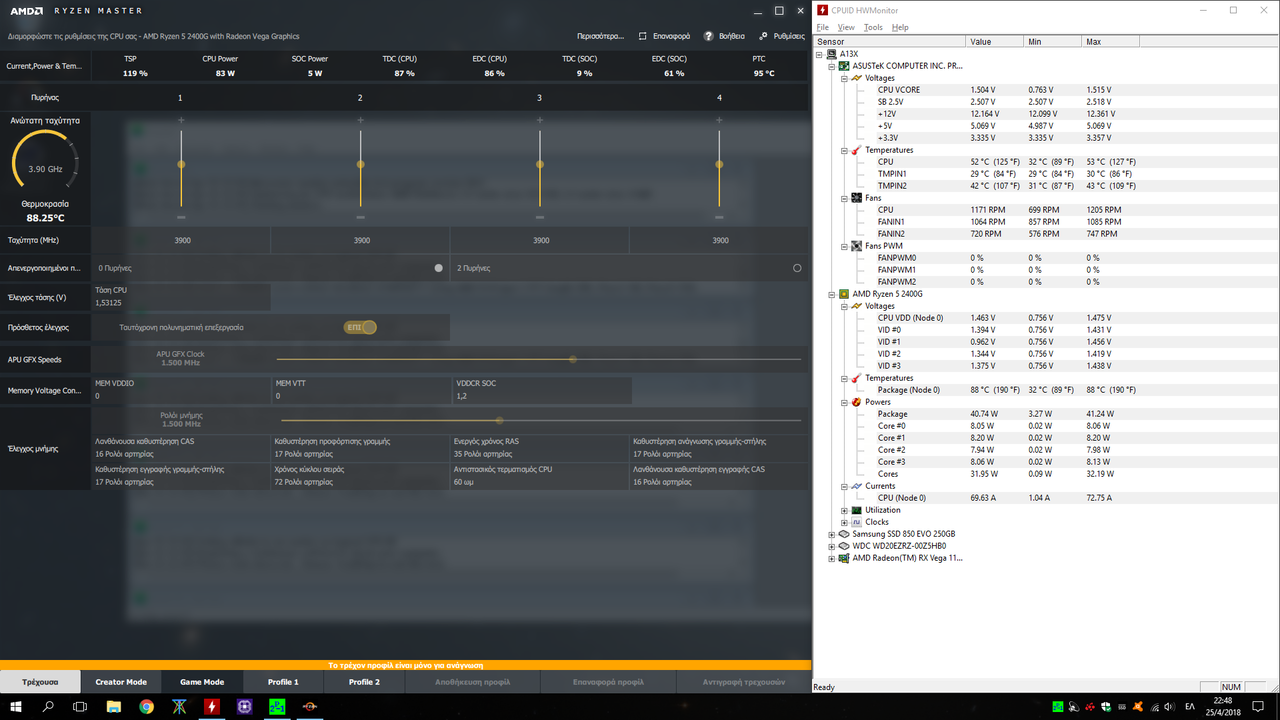Click the AMD Ryzen 5 2400G chip icon
The image size is (1280, 720).
pyautogui.click(x=844, y=294)
